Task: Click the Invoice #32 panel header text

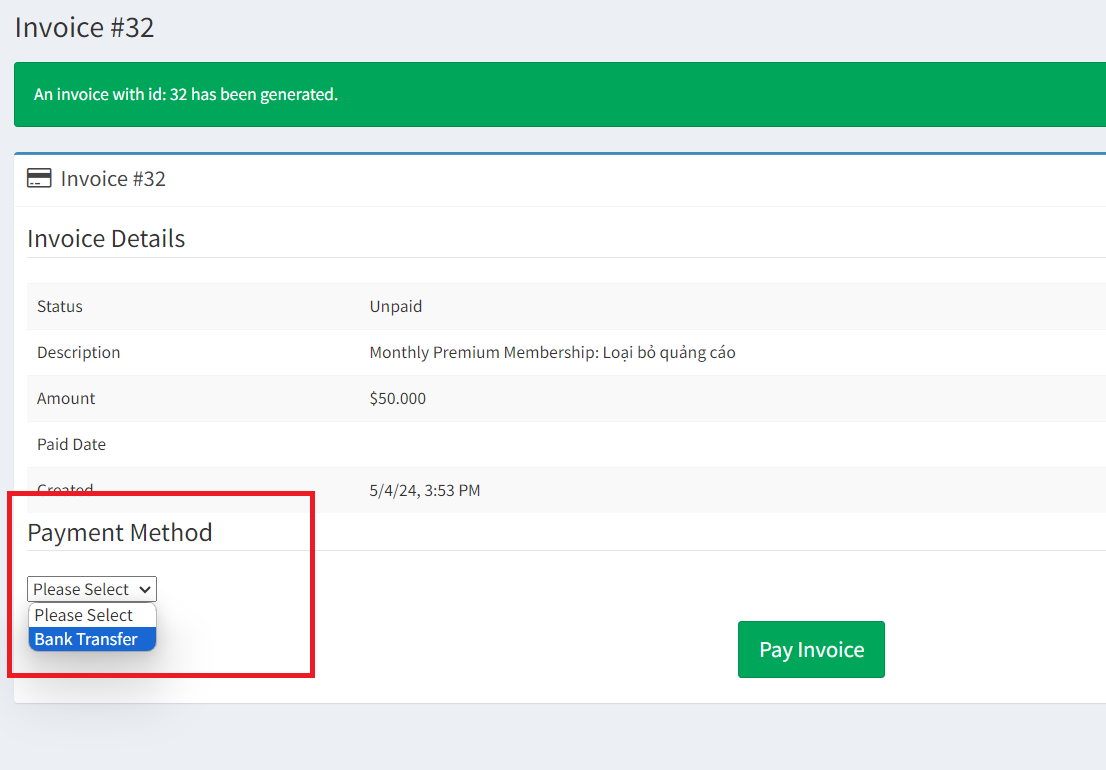Action: click(113, 179)
